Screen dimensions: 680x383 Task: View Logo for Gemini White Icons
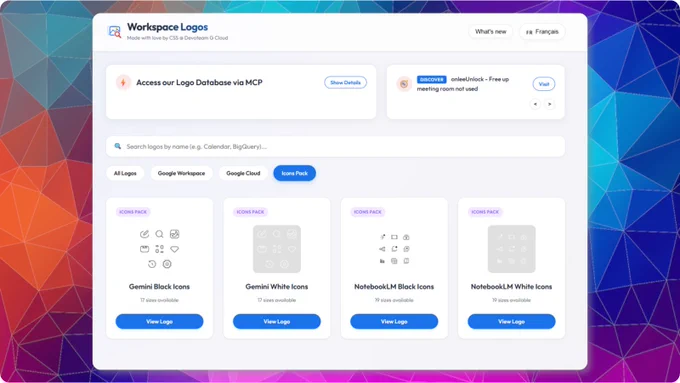(x=277, y=321)
